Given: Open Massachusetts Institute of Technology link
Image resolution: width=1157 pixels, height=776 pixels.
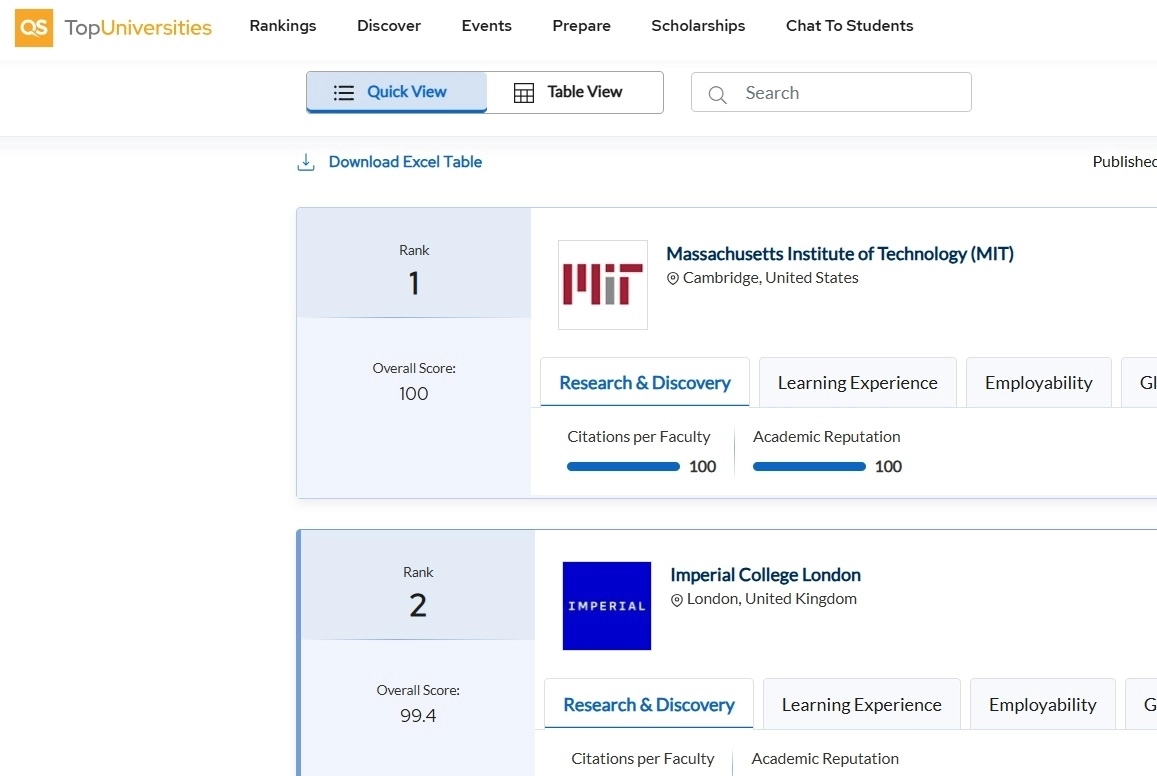Looking at the screenshot, I should coord(839,254).
